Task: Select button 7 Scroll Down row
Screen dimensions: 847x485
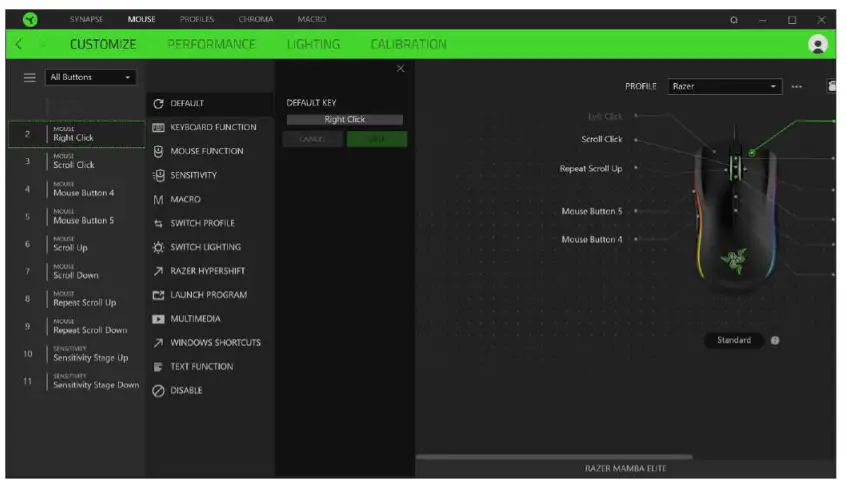Action: [76, 272]
